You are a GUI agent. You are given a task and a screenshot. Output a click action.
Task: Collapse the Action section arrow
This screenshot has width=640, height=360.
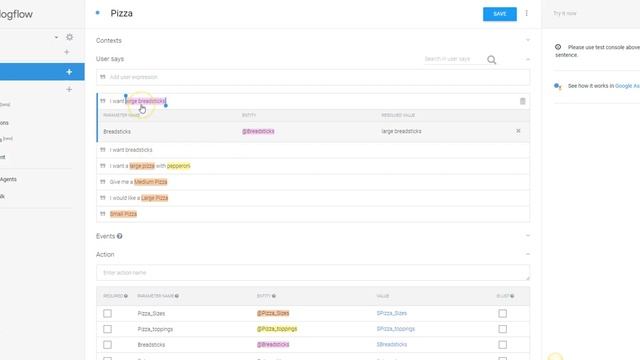tap(527, 254)
